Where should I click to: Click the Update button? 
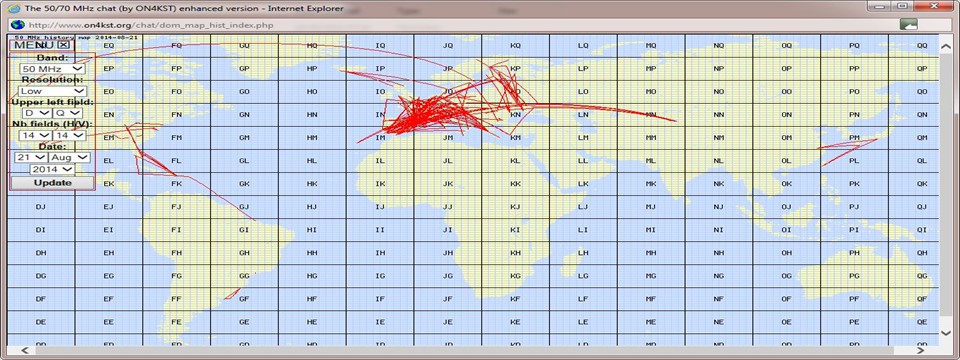pos(53,183)
